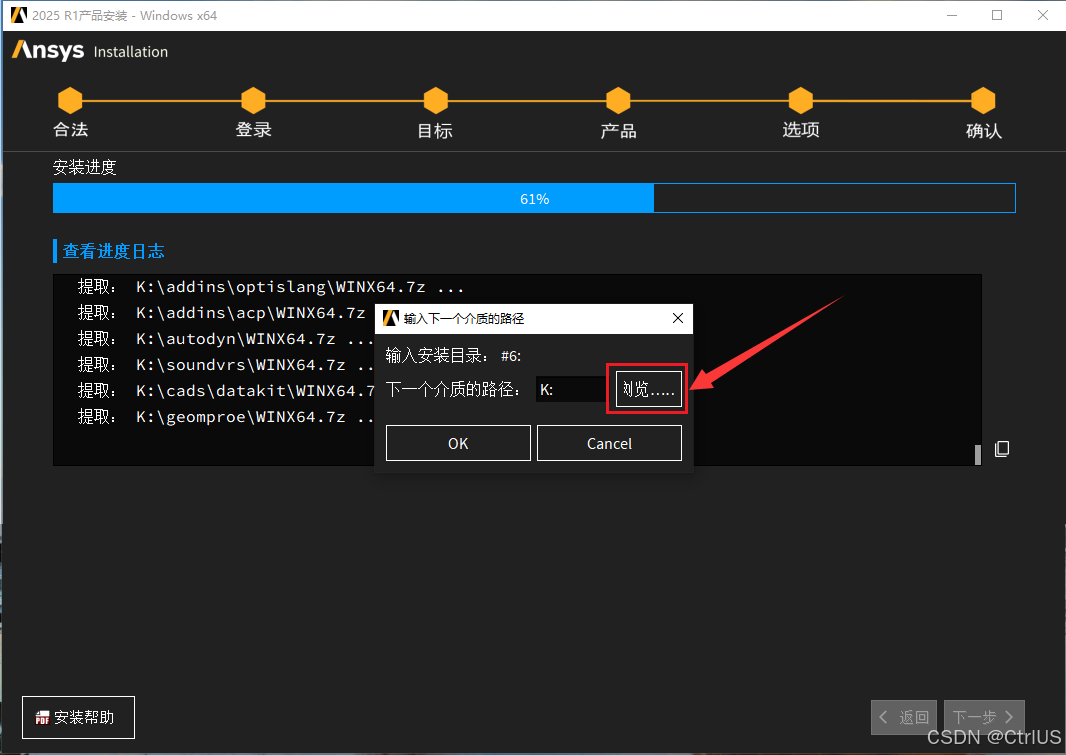Click the log scrollbar thumb

978,455
